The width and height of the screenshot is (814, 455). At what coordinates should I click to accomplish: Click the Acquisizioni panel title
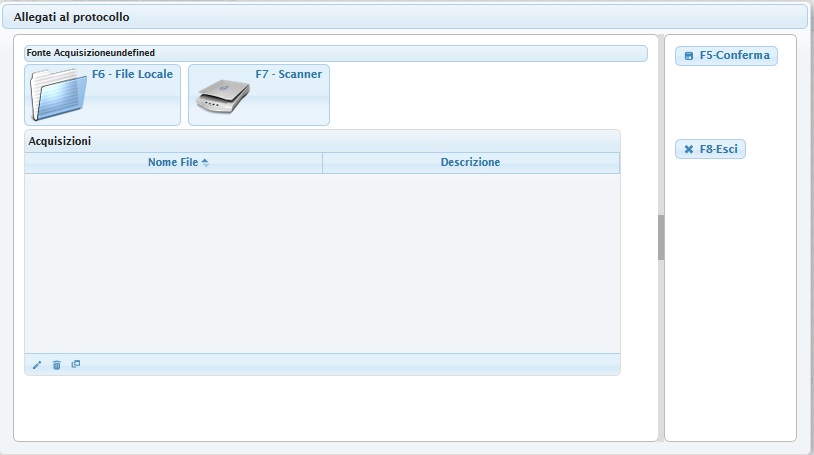60,141
